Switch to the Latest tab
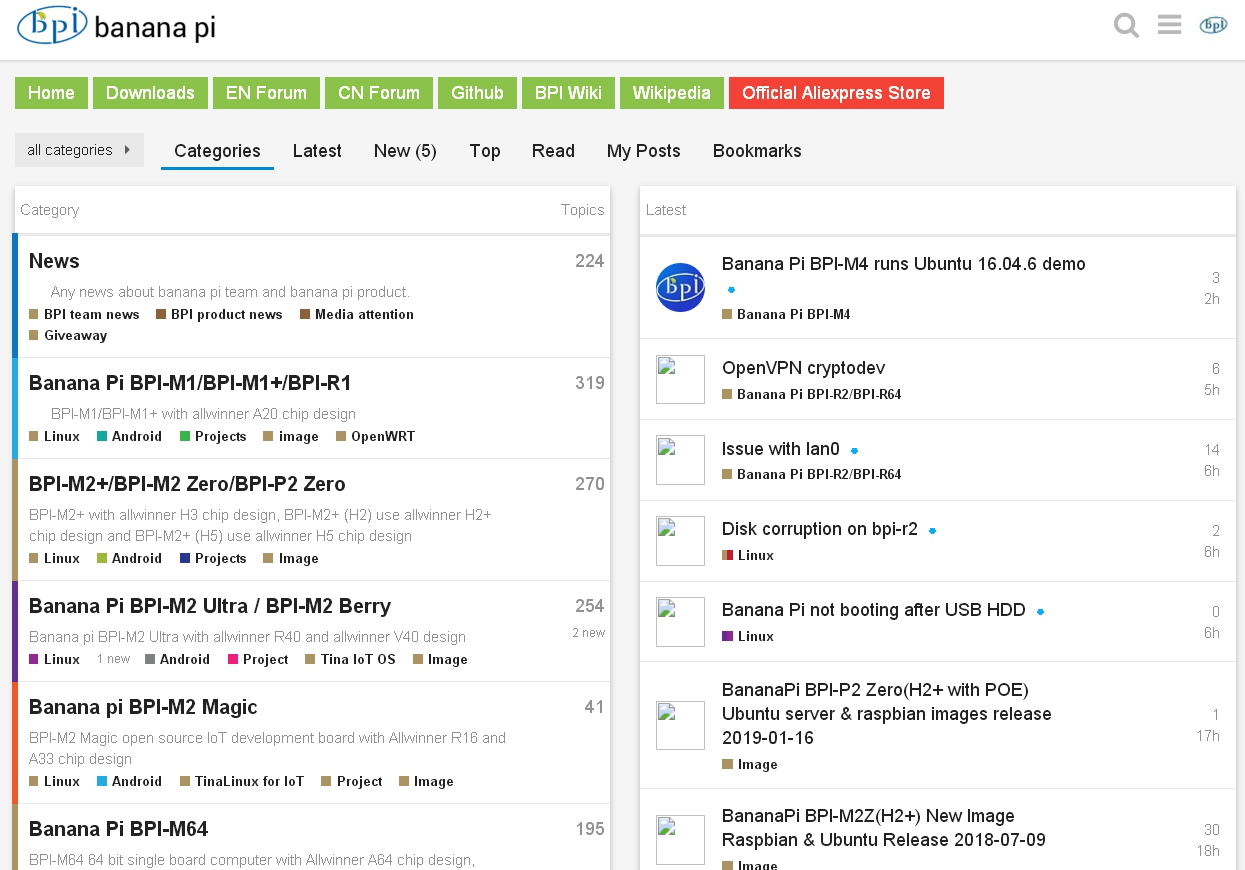Image resolution: width=1245 pixels, height=870 pixels. pyautogui.click(x=317, y=151)
